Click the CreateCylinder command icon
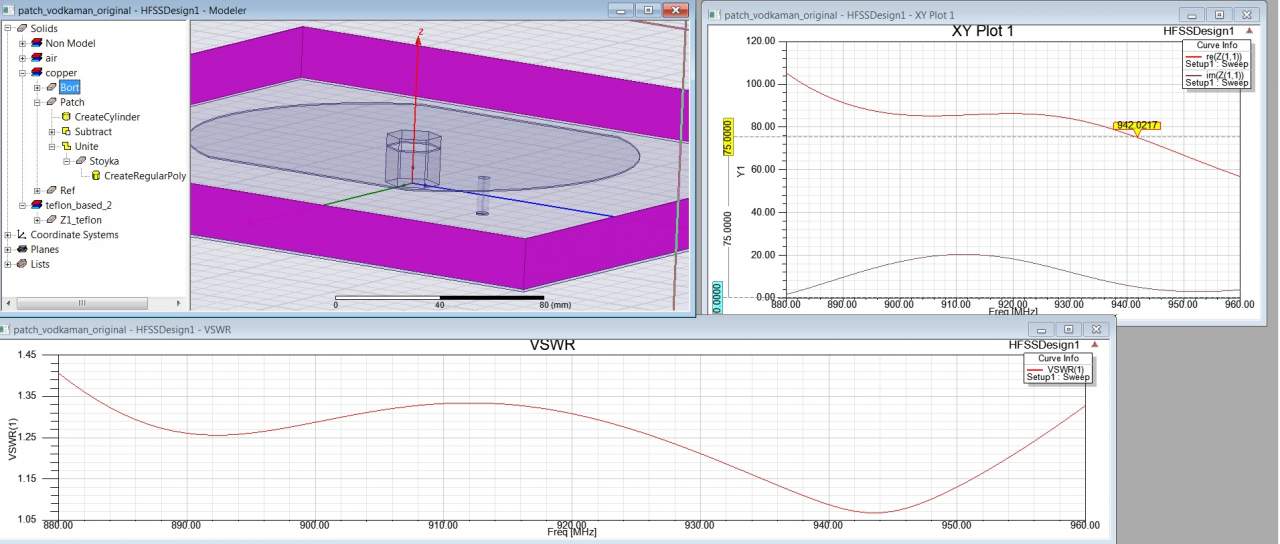This screenshot has height=544, width=1280. 66,117
